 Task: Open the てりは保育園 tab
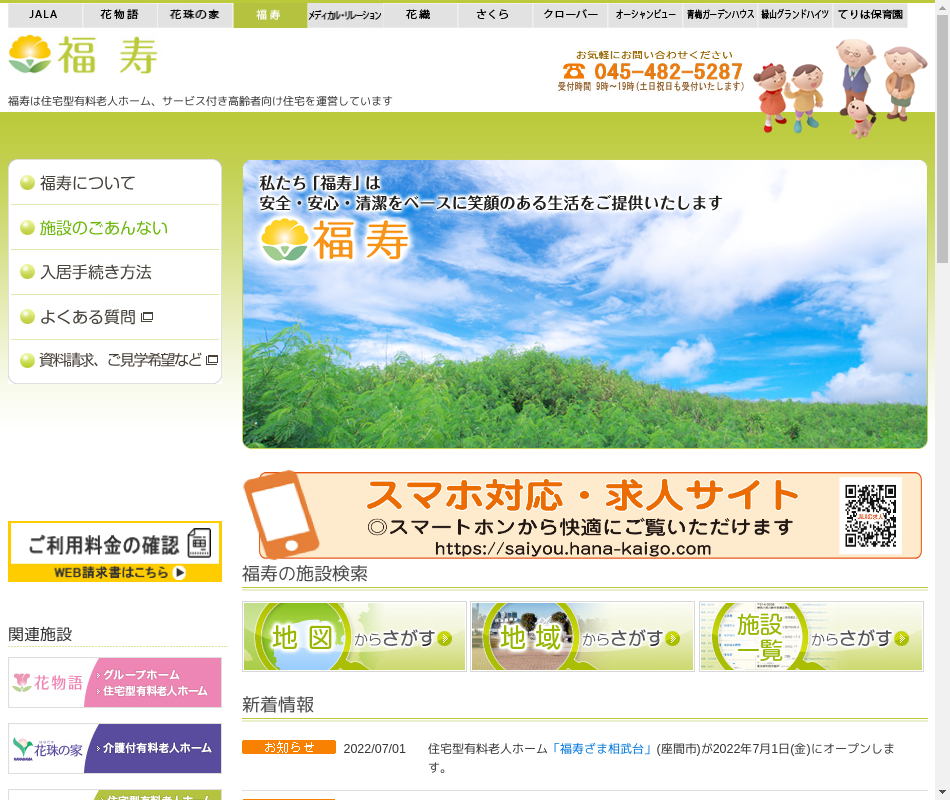[870, 15]
